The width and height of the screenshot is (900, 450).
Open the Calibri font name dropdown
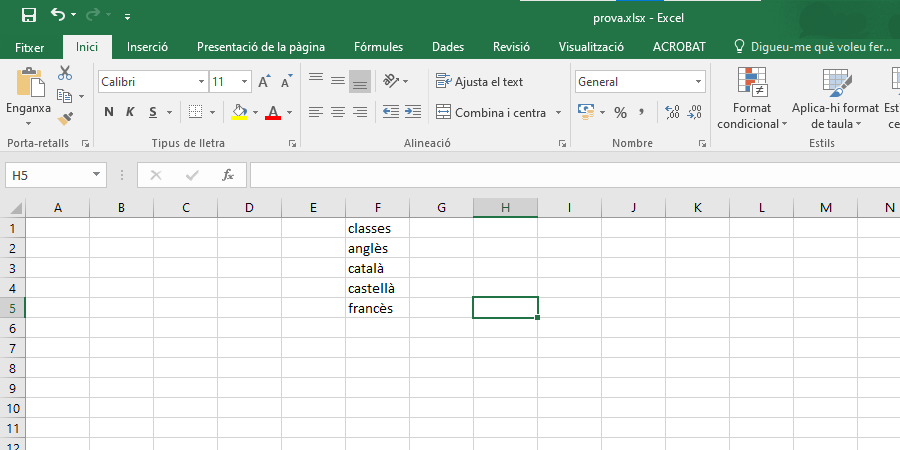click(201, 82)
